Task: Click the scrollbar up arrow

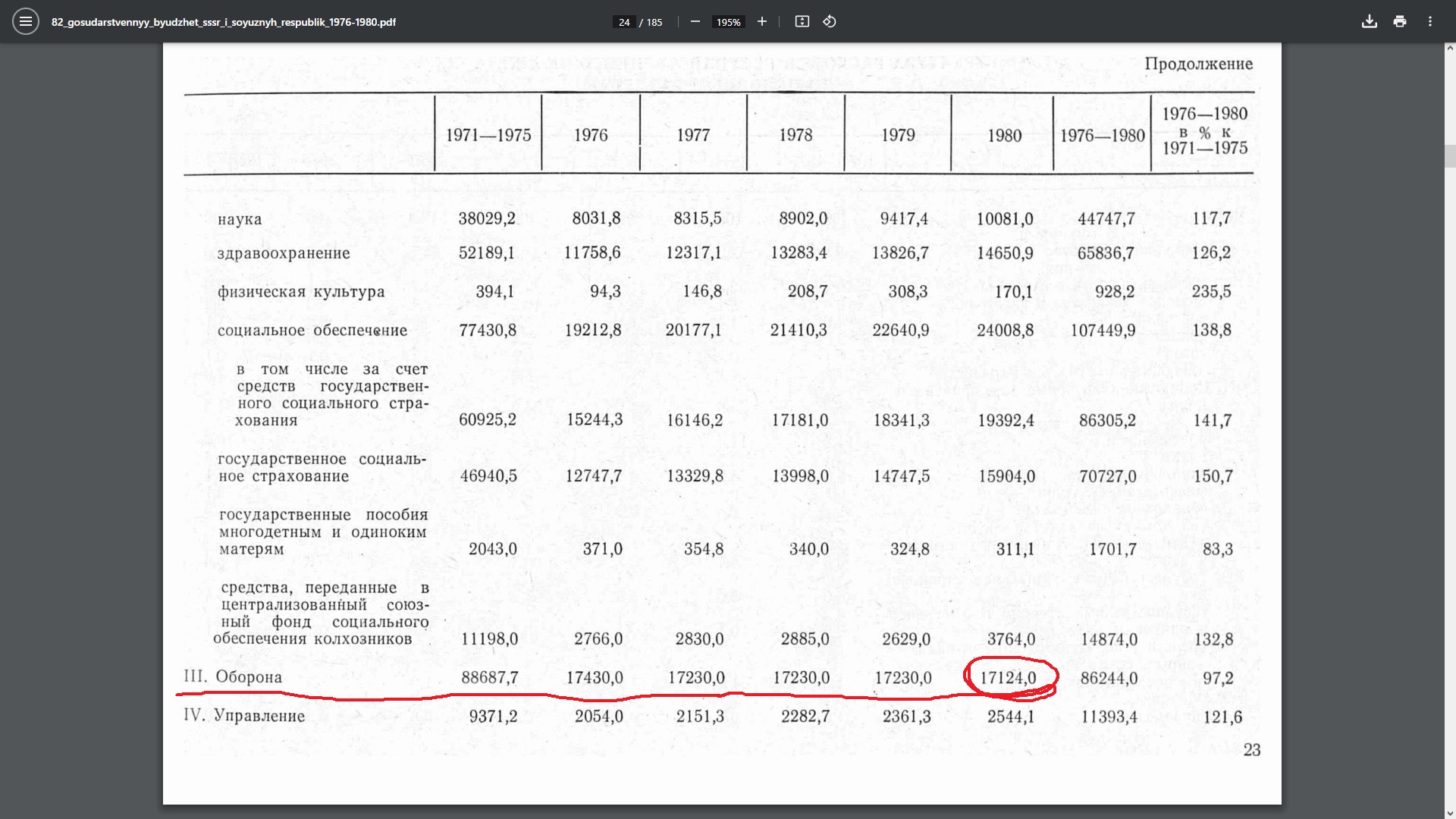Action: 1450,49
